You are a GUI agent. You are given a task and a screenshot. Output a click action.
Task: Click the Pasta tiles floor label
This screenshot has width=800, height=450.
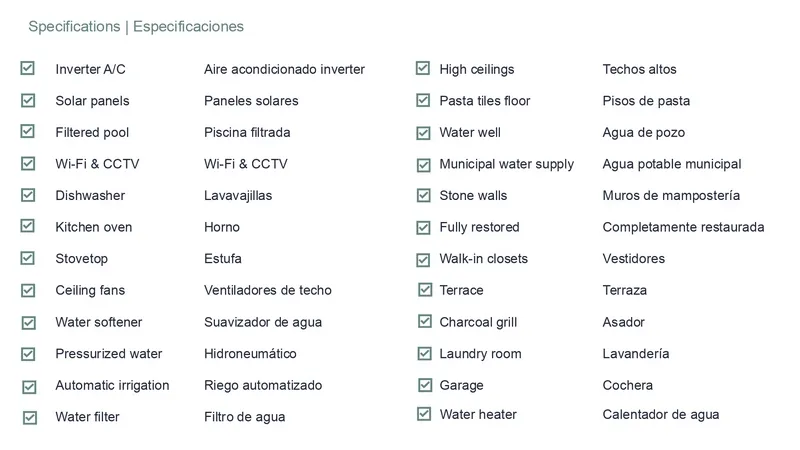(x=484, y=101)
